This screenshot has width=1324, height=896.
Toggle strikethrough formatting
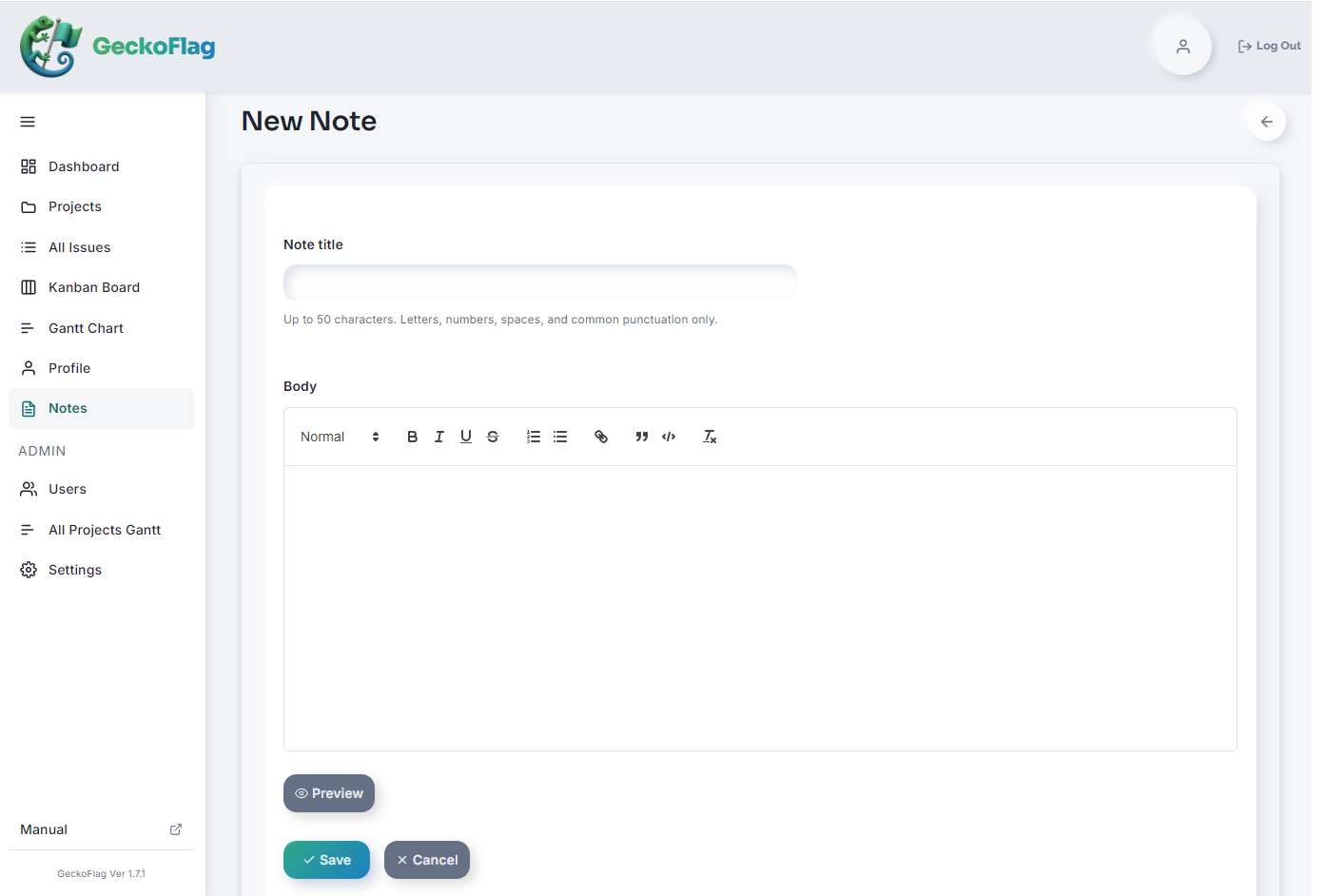(493, 437)
